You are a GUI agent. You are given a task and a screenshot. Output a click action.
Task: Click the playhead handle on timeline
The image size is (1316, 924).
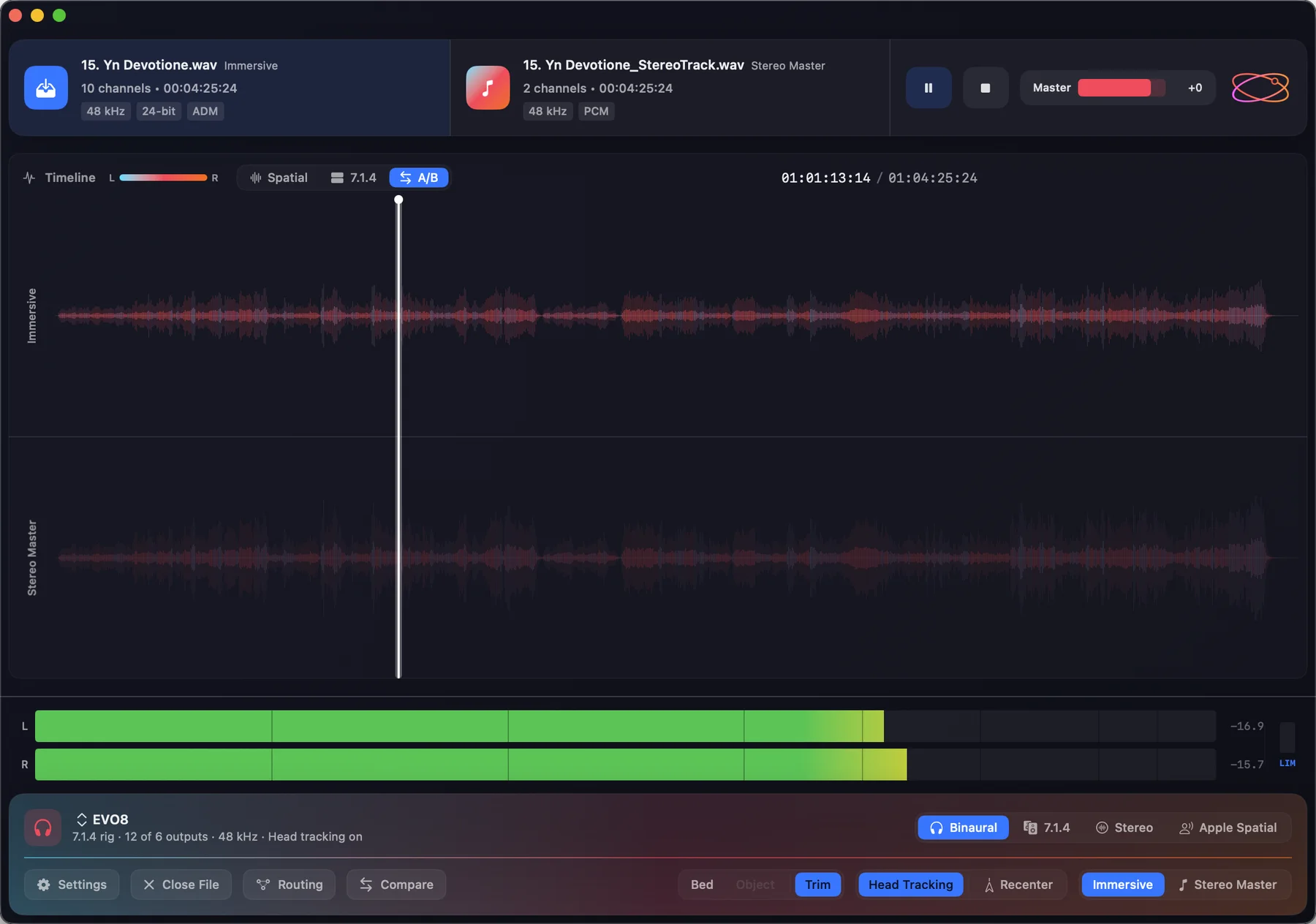398,200
